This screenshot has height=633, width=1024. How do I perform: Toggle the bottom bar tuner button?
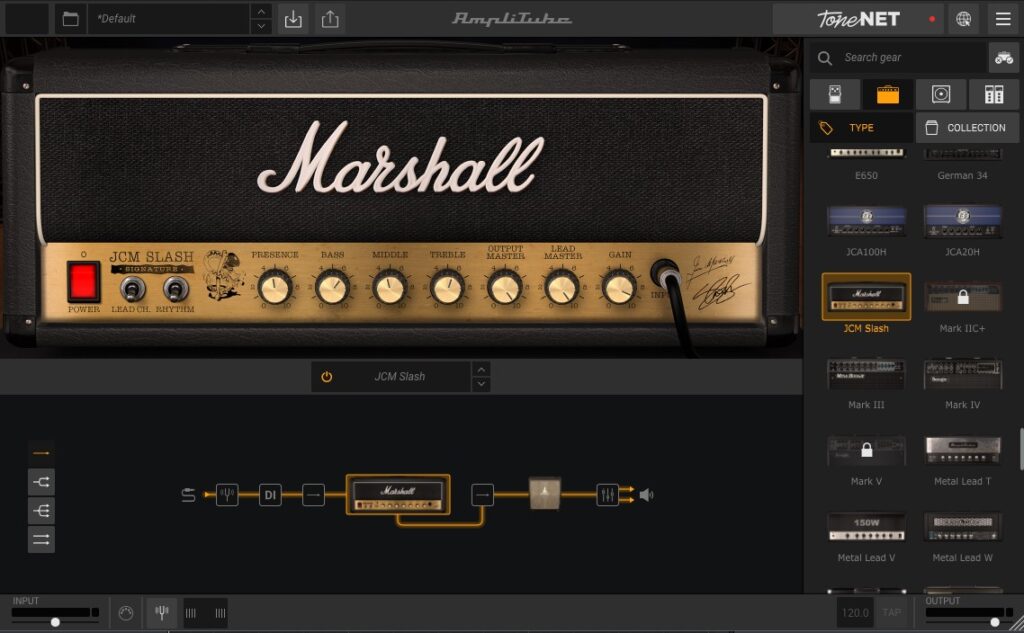coord(161,613)
